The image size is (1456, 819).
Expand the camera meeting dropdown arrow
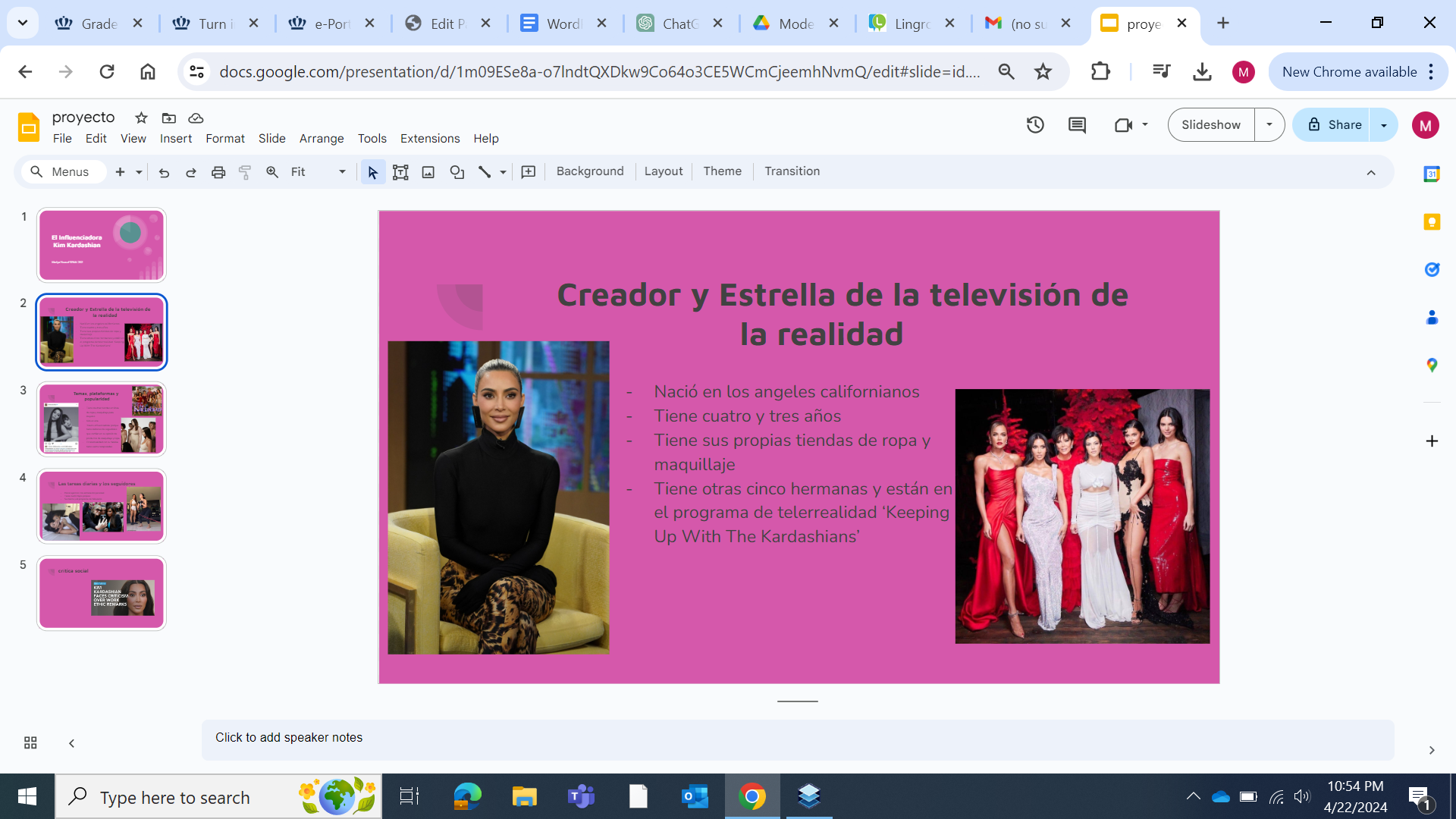pos(1145,125)
